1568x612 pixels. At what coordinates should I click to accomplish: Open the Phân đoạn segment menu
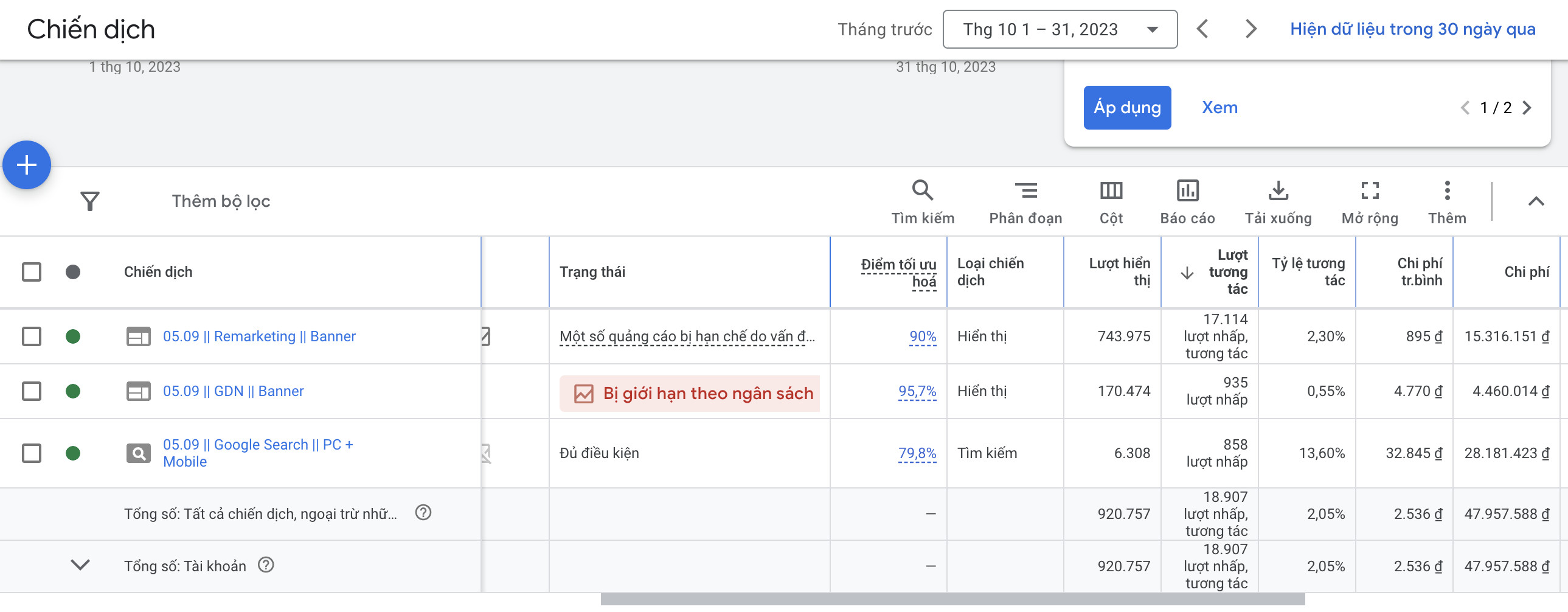click(1025, 202)
